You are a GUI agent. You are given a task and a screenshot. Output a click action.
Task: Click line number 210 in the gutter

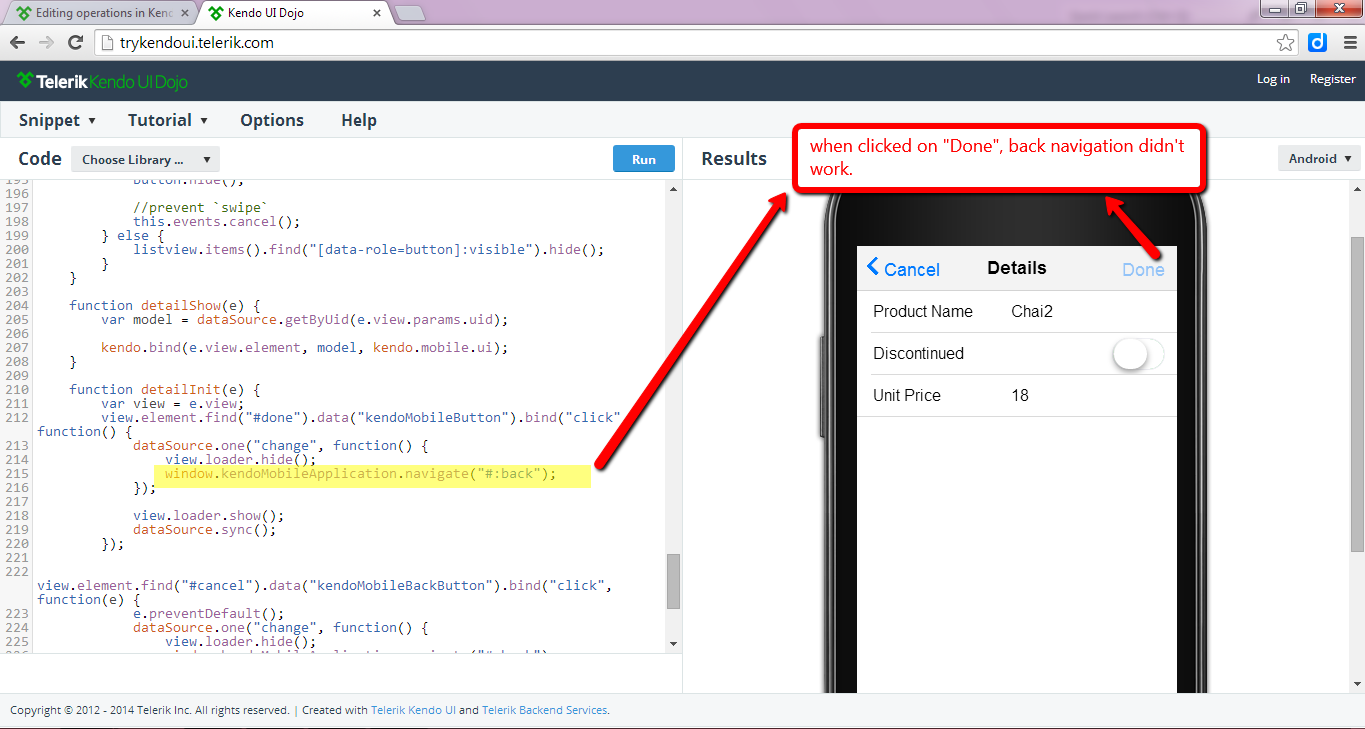click(17, 389)
